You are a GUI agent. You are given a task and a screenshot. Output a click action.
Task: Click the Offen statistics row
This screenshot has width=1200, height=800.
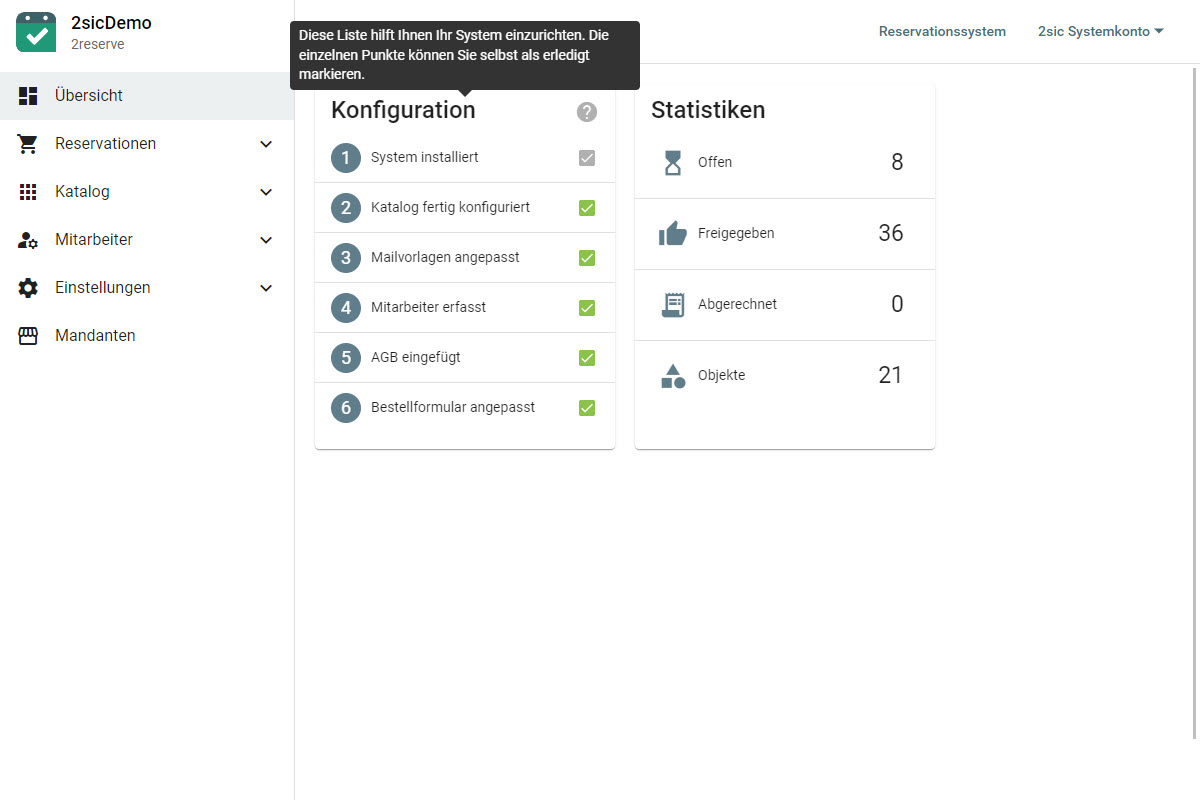coord(784,163)
